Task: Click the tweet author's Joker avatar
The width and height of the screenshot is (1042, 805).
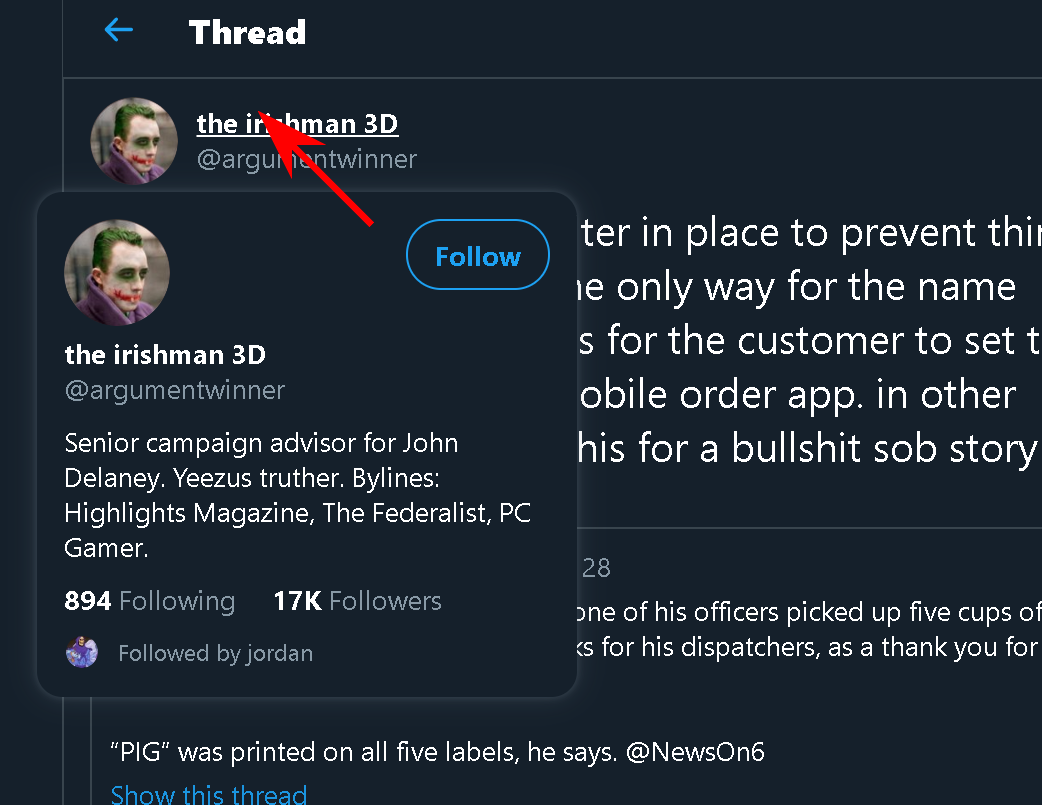Action: click(134, 141)
